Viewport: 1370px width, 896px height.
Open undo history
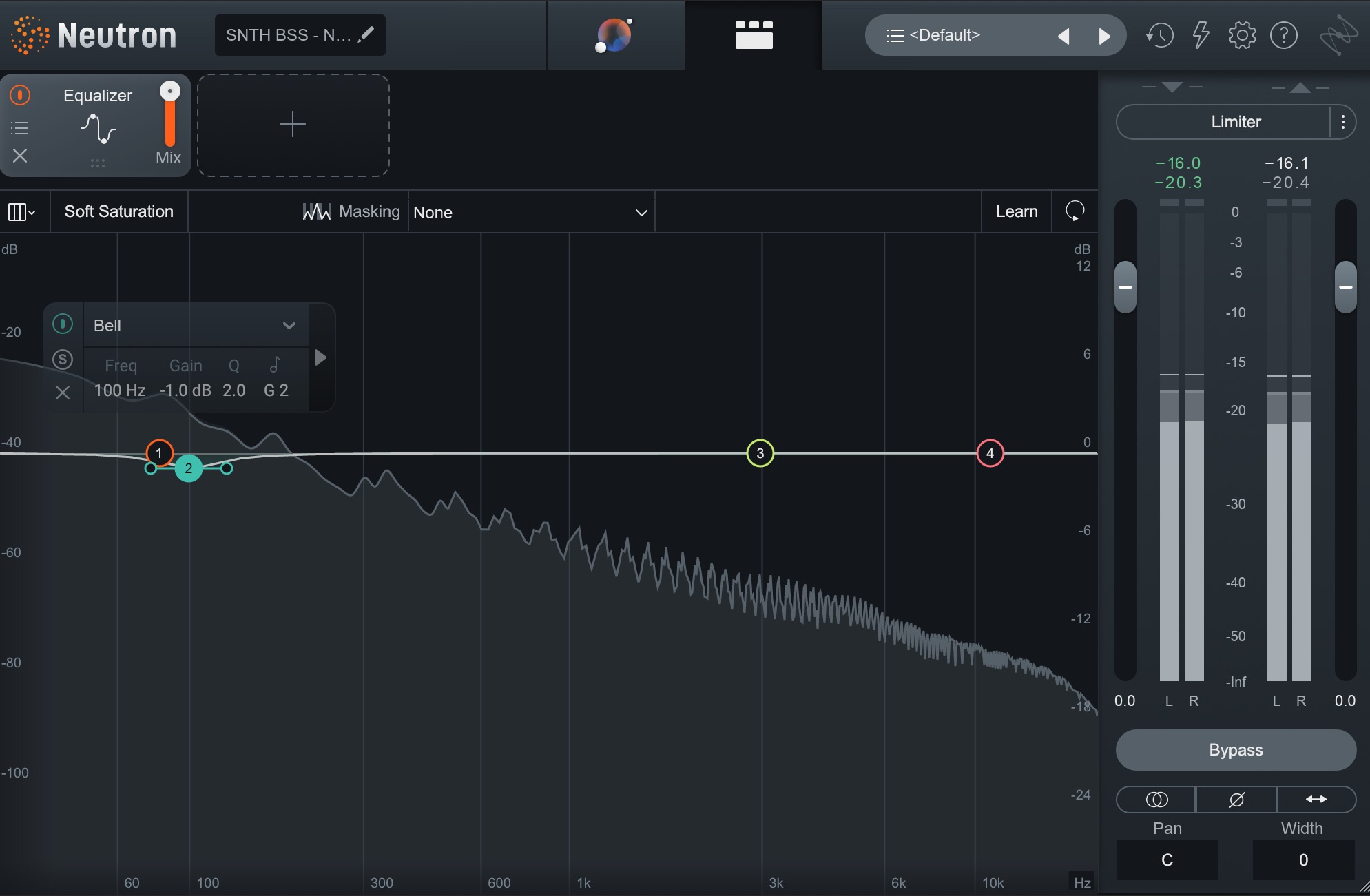click(x=1159, y=35)
